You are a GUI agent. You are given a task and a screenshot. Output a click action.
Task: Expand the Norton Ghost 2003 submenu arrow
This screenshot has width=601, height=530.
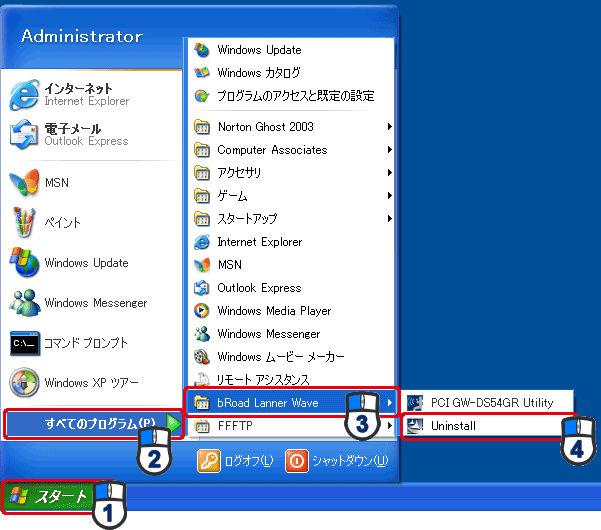[x=389, y=126]
